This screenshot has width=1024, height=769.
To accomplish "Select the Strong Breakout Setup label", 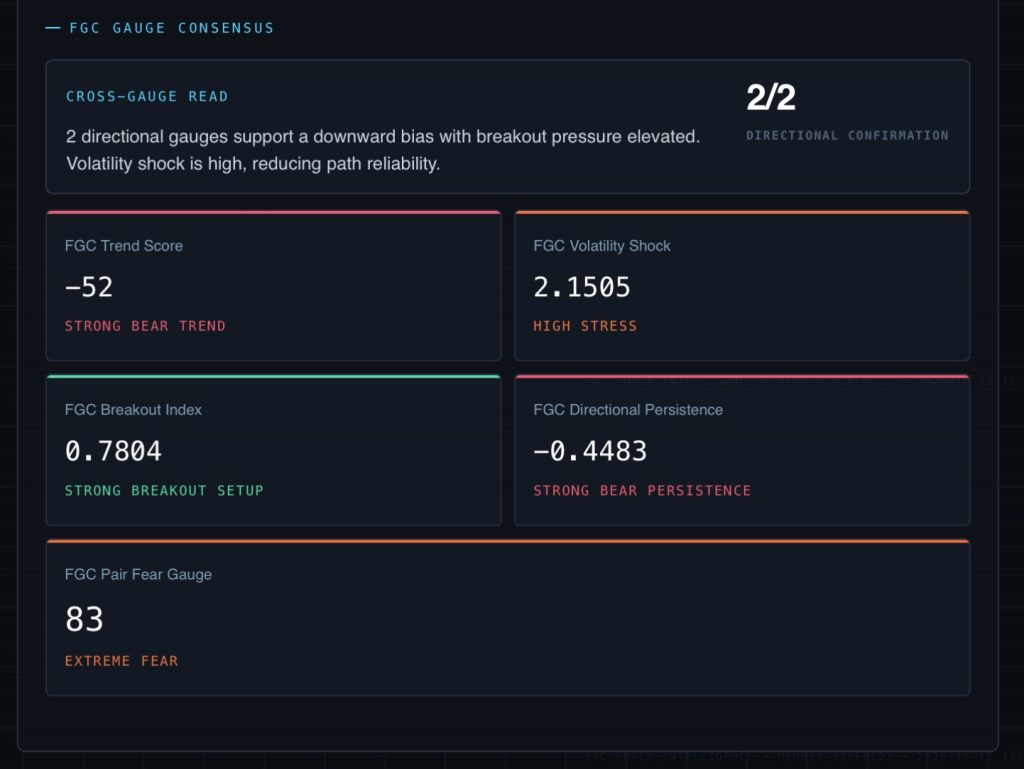I will pos(164,490).
